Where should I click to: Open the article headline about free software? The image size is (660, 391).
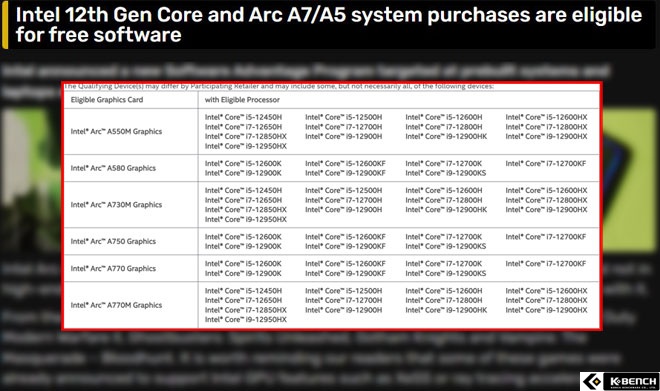328,25
